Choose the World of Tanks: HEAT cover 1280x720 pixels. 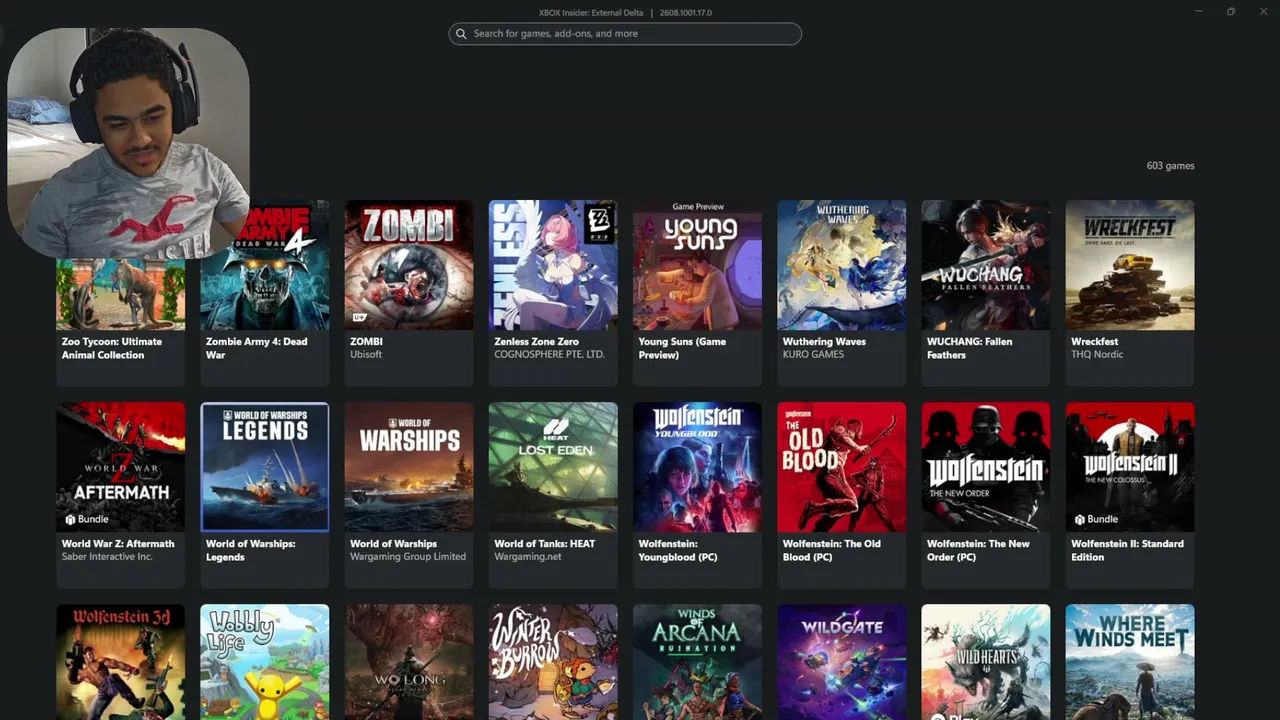point(553,467)
